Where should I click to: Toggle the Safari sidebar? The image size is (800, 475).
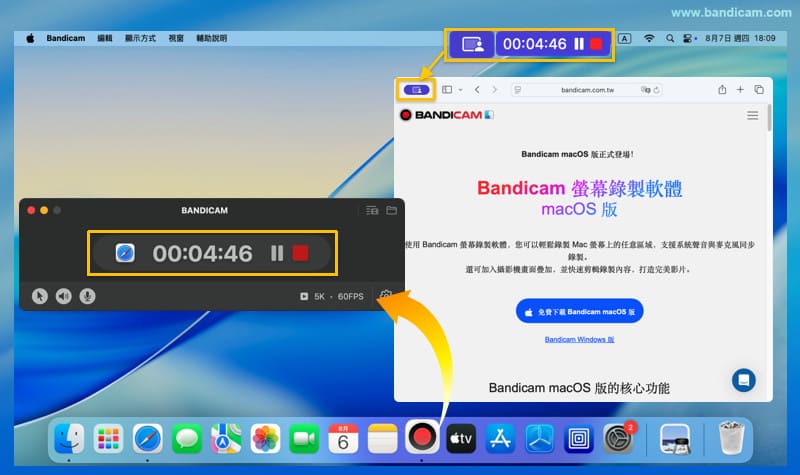(x=447, y=90)
